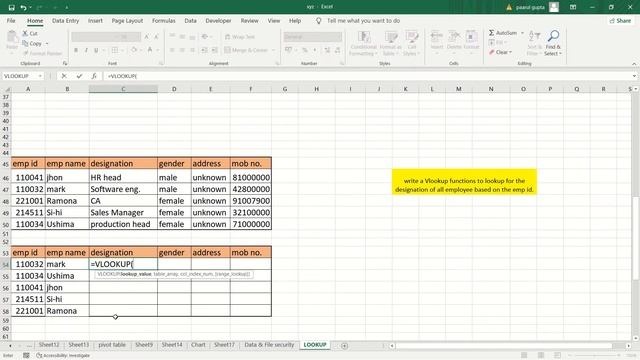640x360 pixels.
Task: Open the File menu
Action: coord(11,20)
